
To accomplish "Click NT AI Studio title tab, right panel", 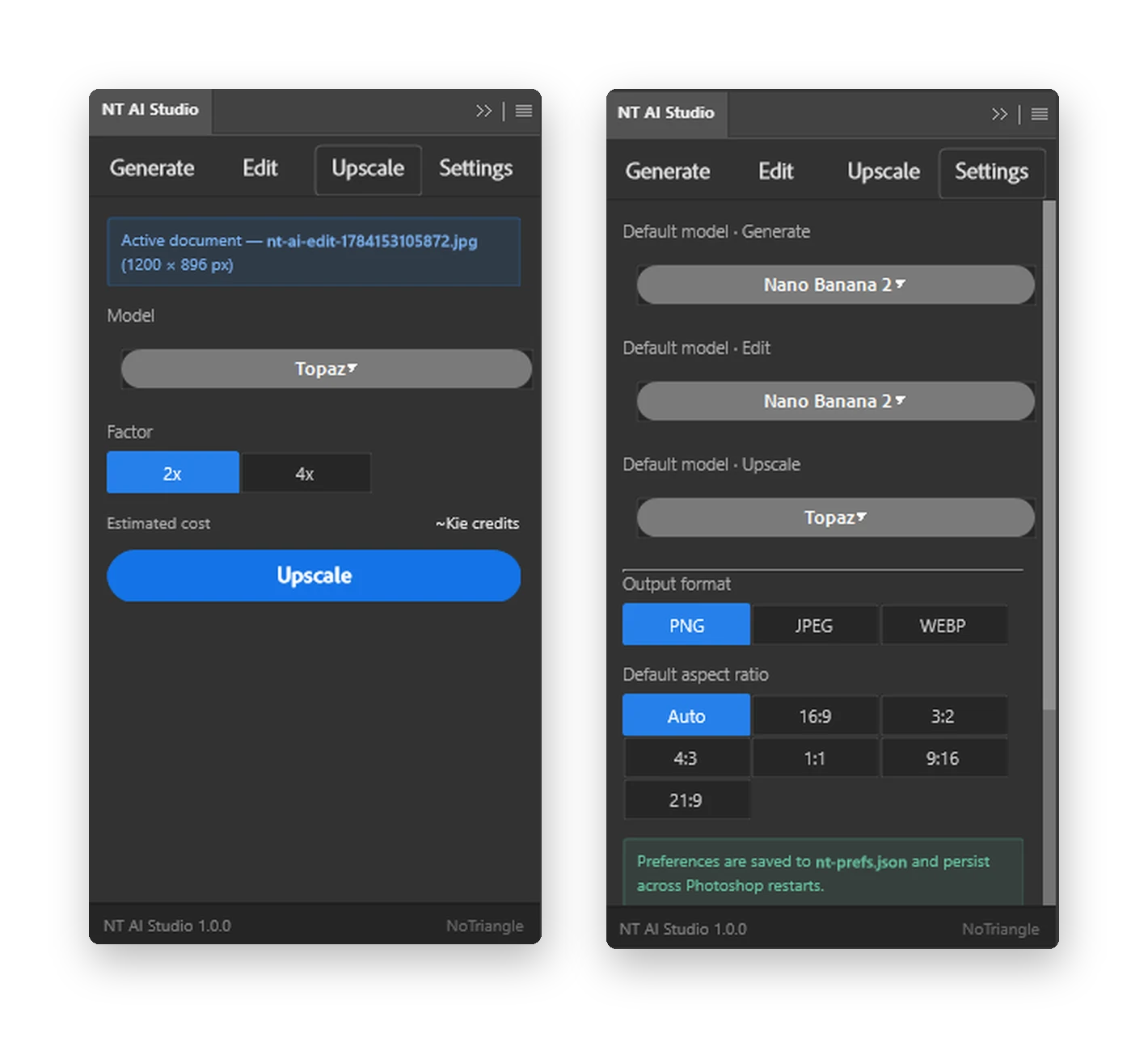I will (x=666, y=113).
